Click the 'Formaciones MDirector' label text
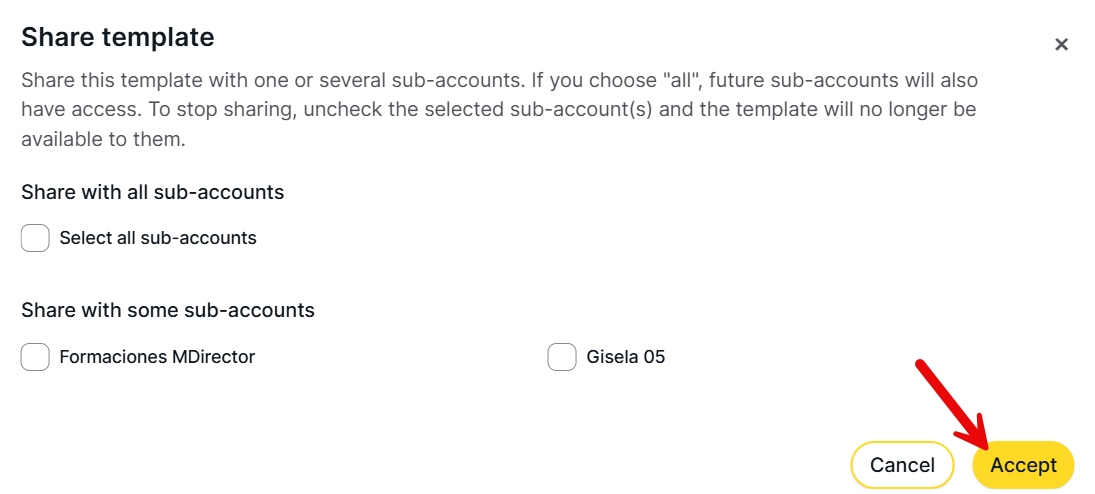 coord(157,357)
